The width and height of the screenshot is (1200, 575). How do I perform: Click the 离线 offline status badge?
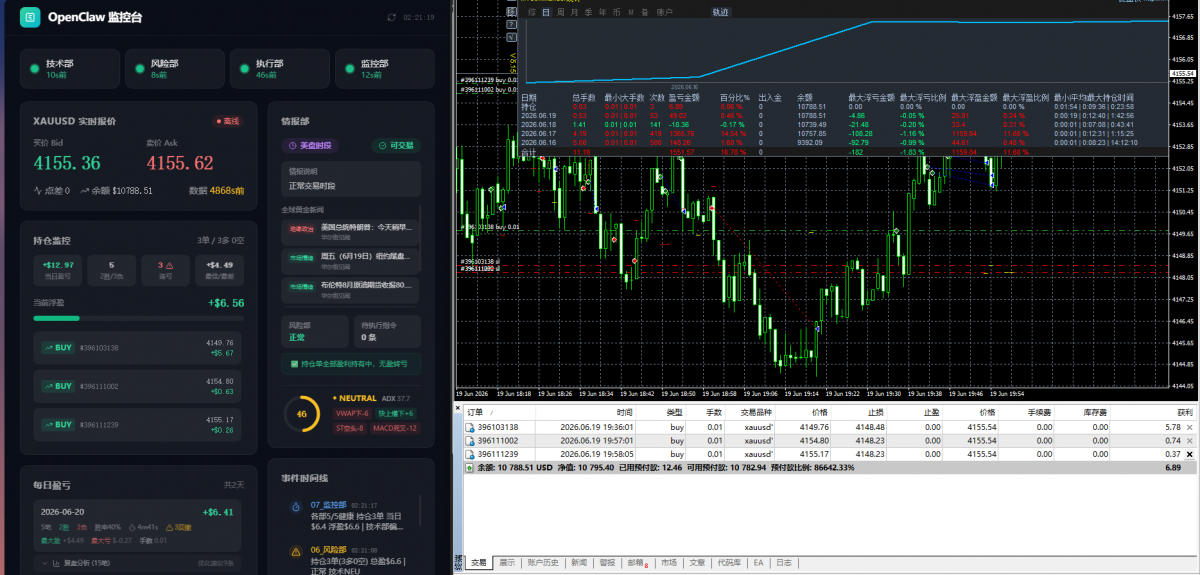point(229,121)
